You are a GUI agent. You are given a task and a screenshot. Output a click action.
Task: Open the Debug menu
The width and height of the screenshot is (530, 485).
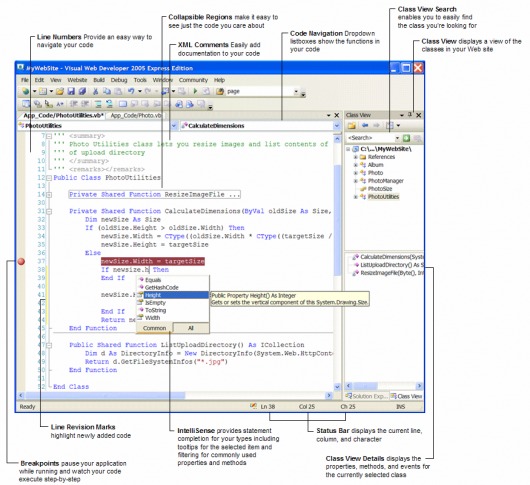(x=119, y=80)
